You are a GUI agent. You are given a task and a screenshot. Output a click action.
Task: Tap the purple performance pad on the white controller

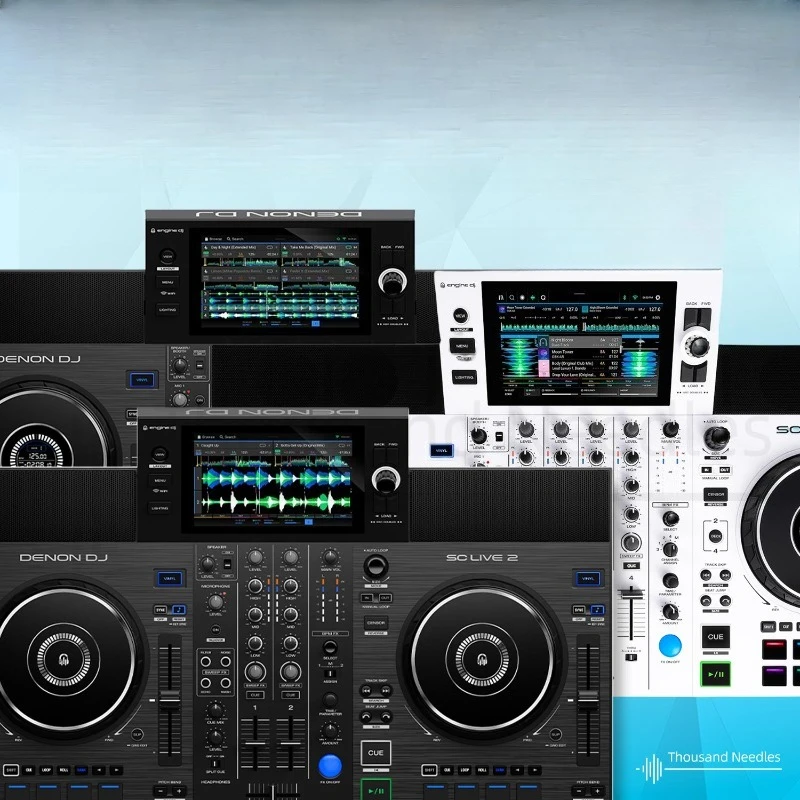774,676
